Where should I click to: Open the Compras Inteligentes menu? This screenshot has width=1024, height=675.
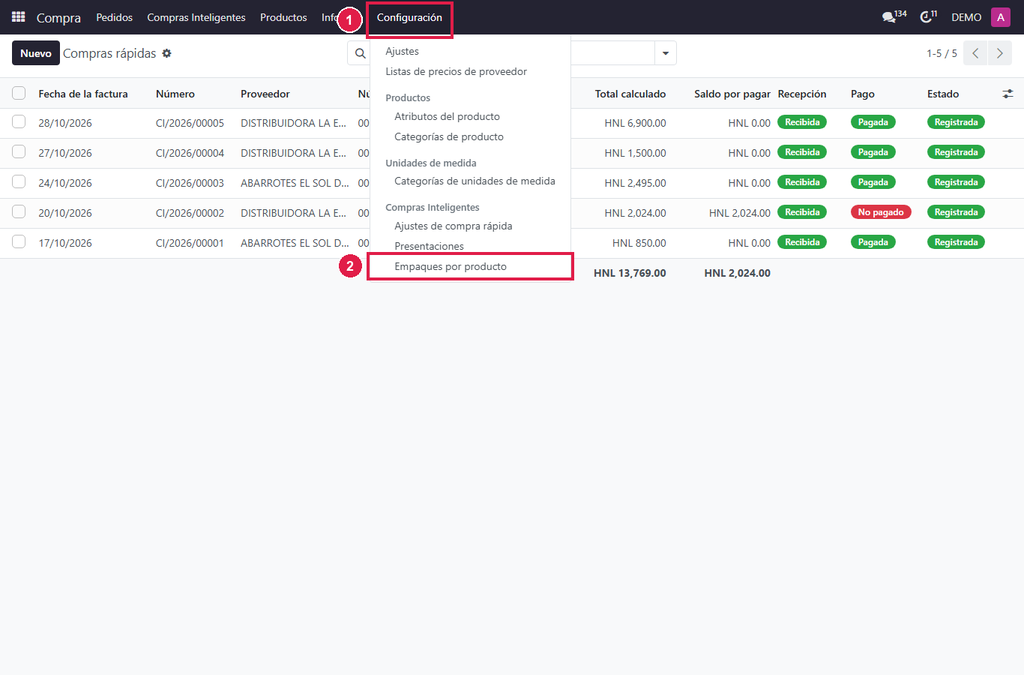(196, 18)
